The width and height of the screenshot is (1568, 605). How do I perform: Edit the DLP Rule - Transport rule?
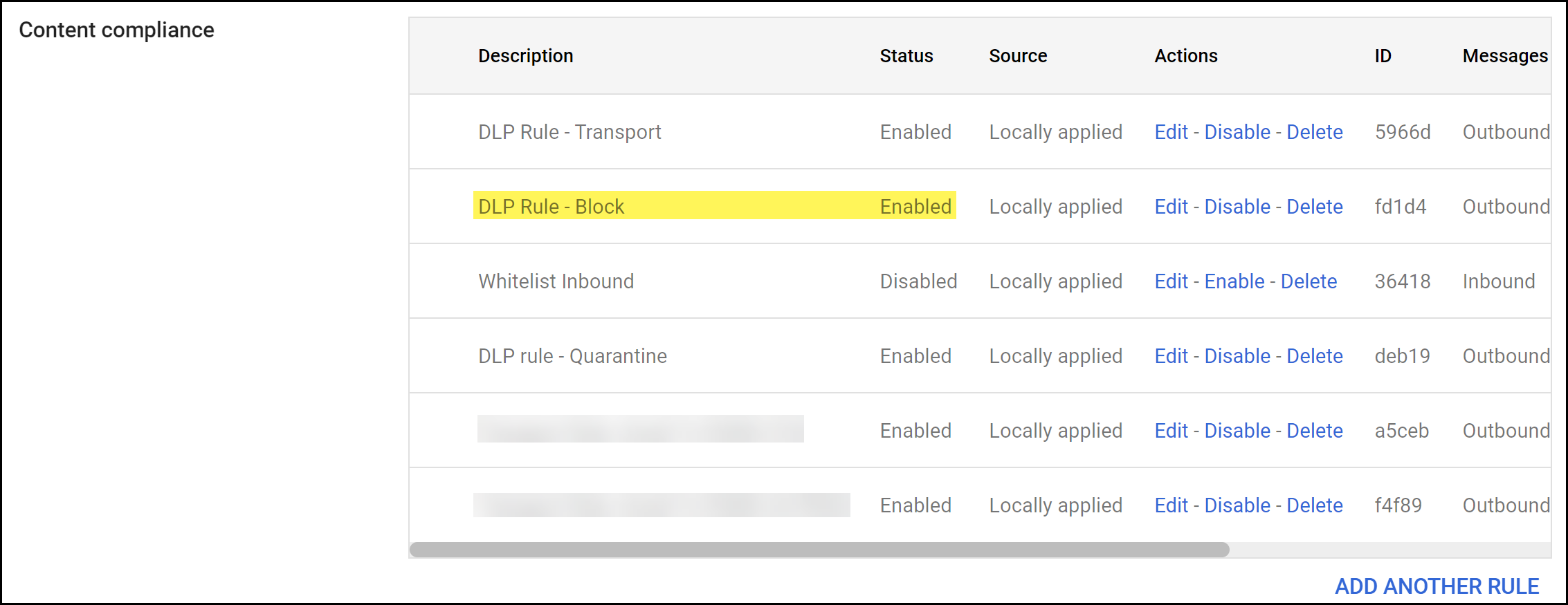1171,132
